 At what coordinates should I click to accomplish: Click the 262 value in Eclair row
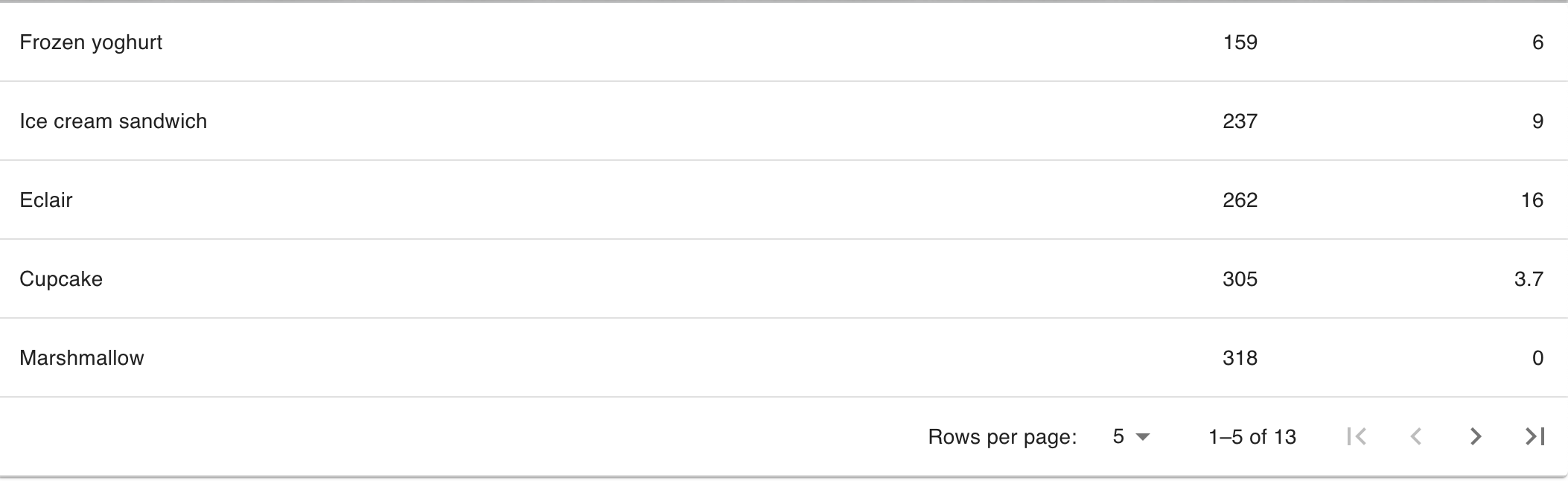[x=1240, y=200]
